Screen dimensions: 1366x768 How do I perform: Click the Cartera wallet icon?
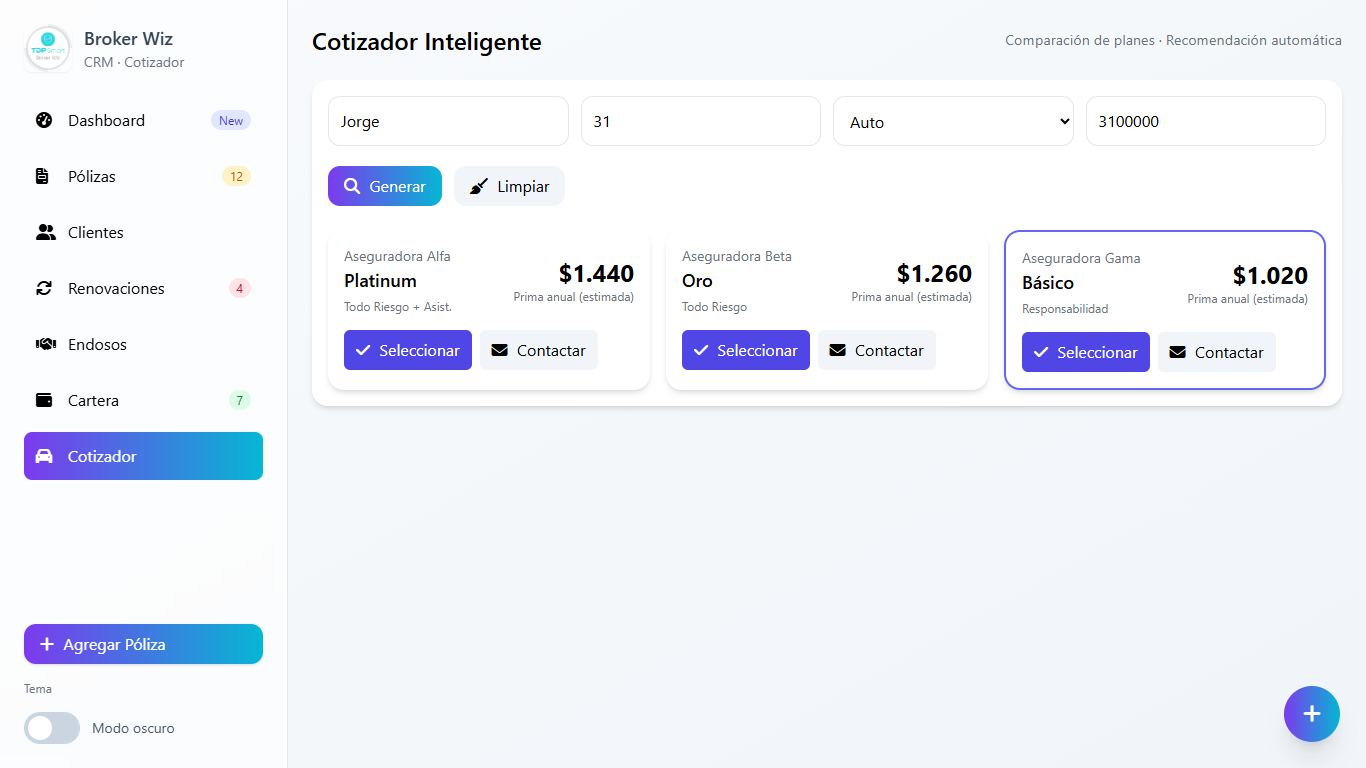coord(44,401)
